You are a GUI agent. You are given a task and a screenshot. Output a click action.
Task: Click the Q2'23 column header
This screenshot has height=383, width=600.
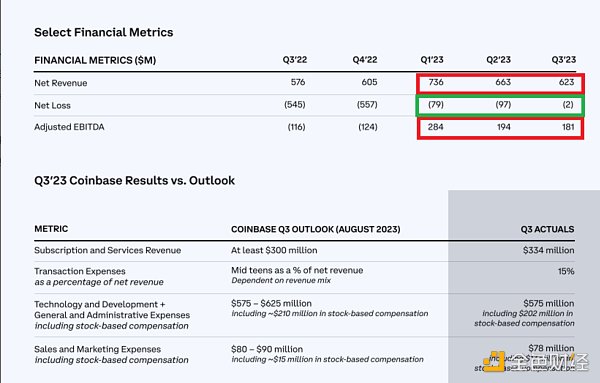498,60
